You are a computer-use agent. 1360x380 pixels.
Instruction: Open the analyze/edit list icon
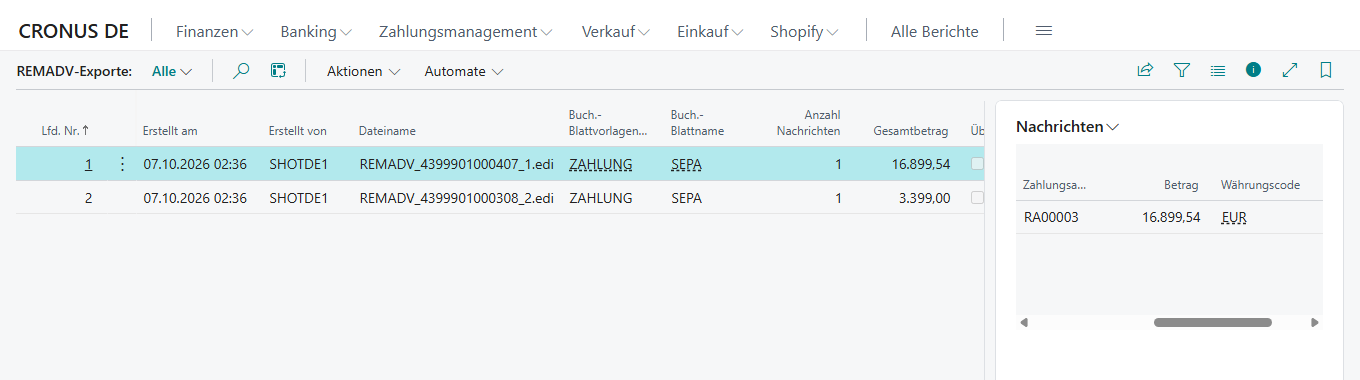pos(278,71)
